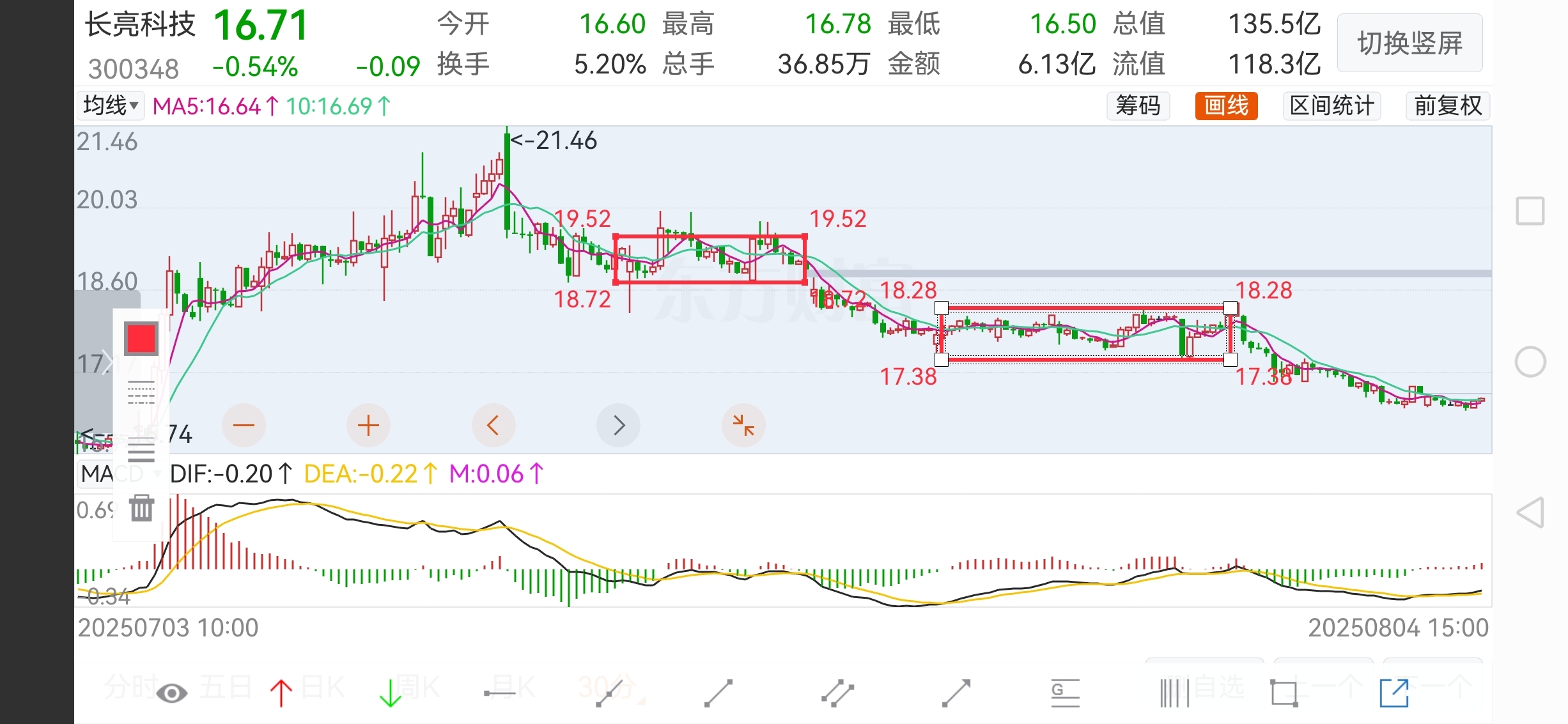Viewport: 1568px width, 724px height.
Task: Tap the 换手 5.20% turnover rate
Action: pos(541,64)
